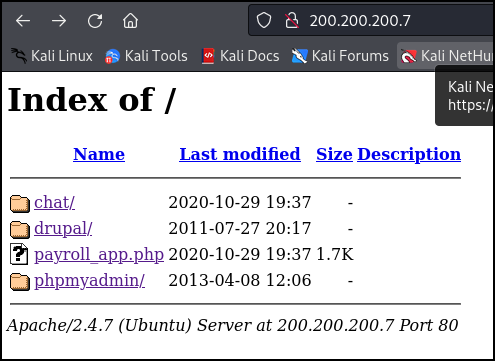Image resolution: width=495 pixels, height=361 pixels.
Task: Go back using the browser back arrow
Action: point(23,21)
